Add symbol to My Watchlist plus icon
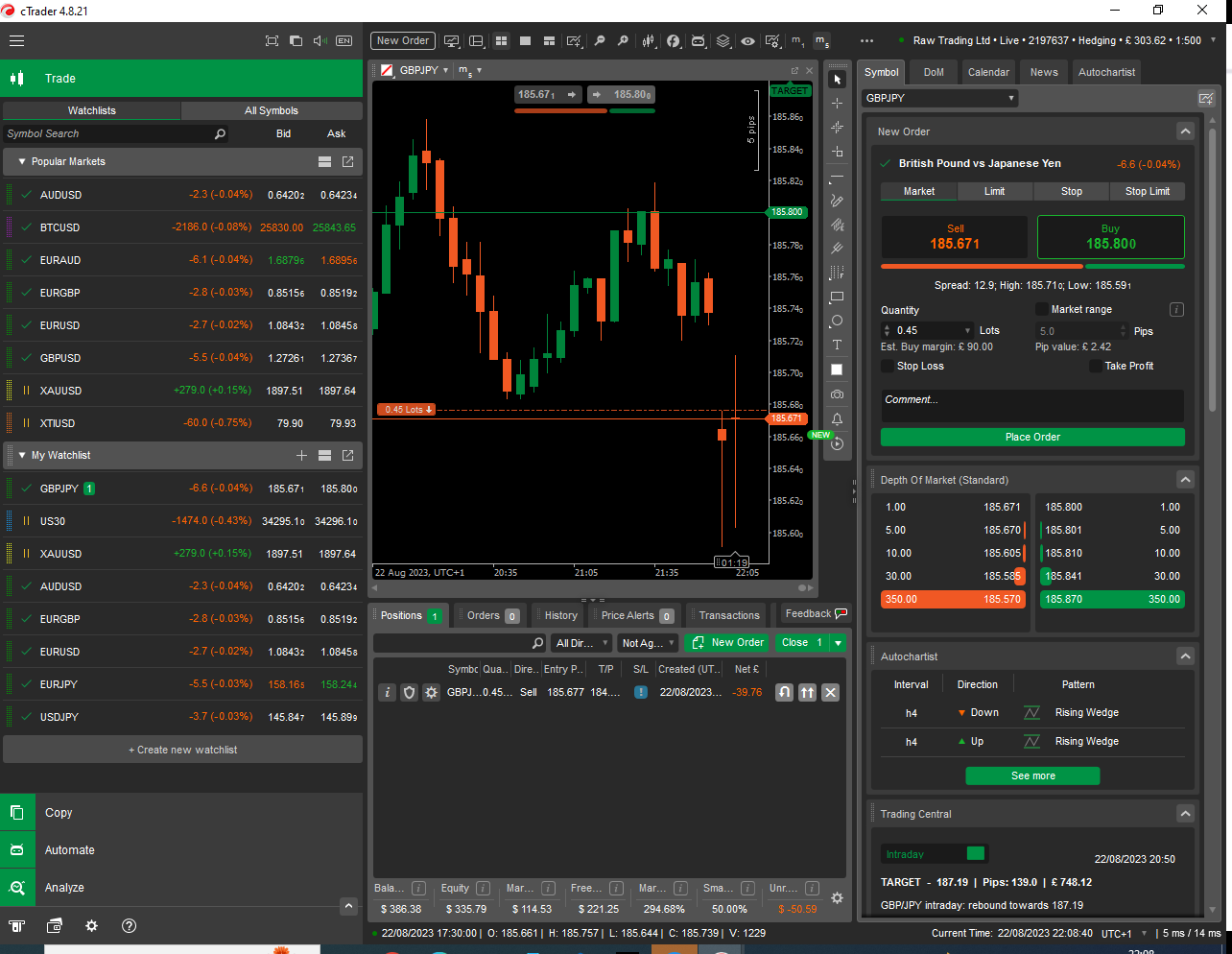This screenshot has height=954, width=1232. pyautogui.click(x=301, y=455)
